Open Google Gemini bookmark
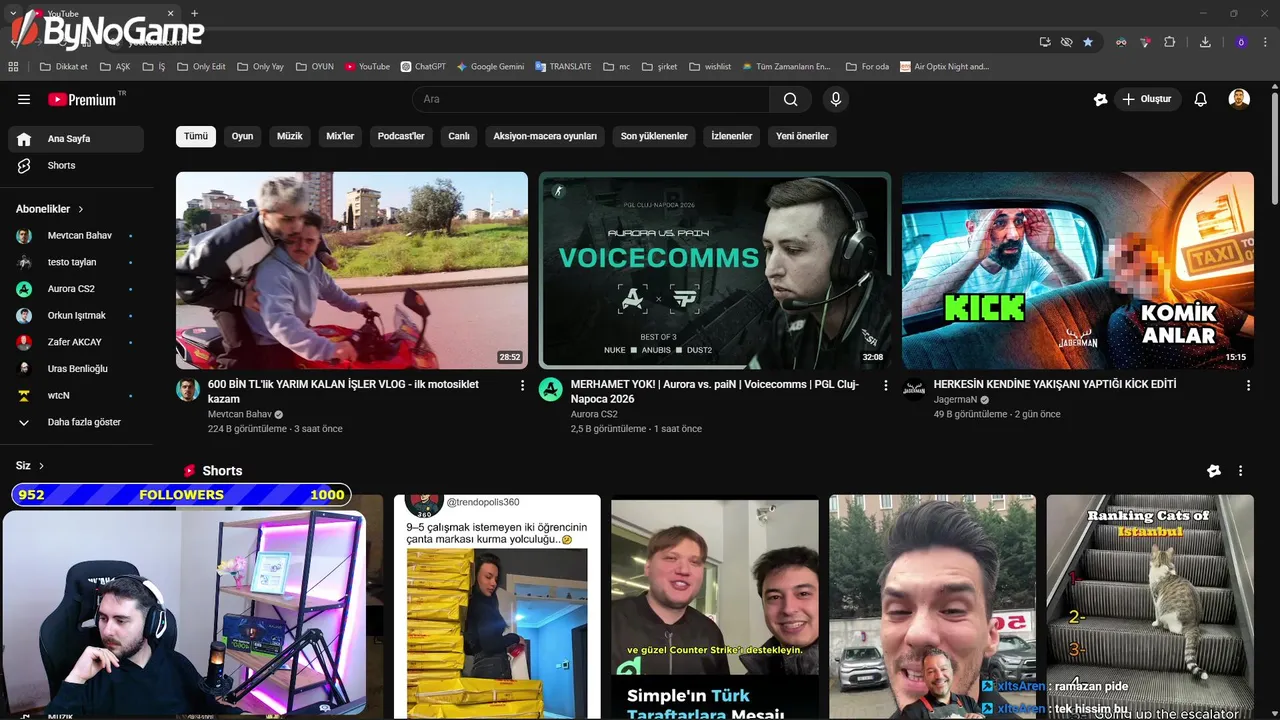Viewport: 1280px width, 720px height. tap(490, 67)
